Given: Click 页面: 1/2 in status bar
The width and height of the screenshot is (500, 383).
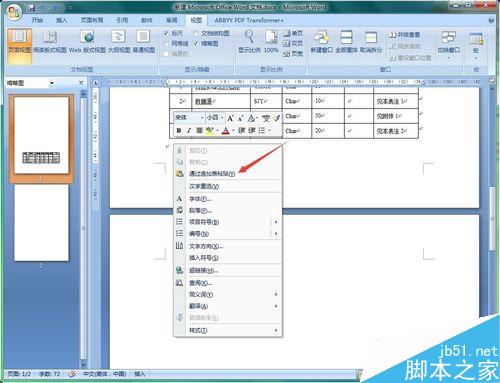Looking at the screenshot, I should [19, 374].
